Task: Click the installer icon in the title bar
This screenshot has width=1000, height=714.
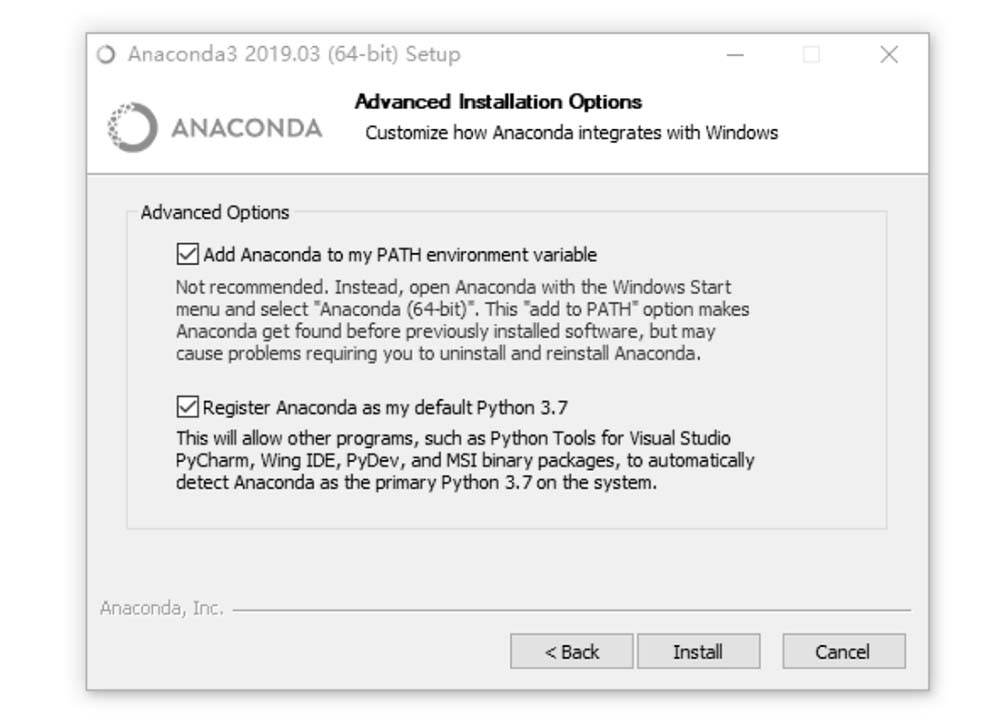Action: point(106,55)
